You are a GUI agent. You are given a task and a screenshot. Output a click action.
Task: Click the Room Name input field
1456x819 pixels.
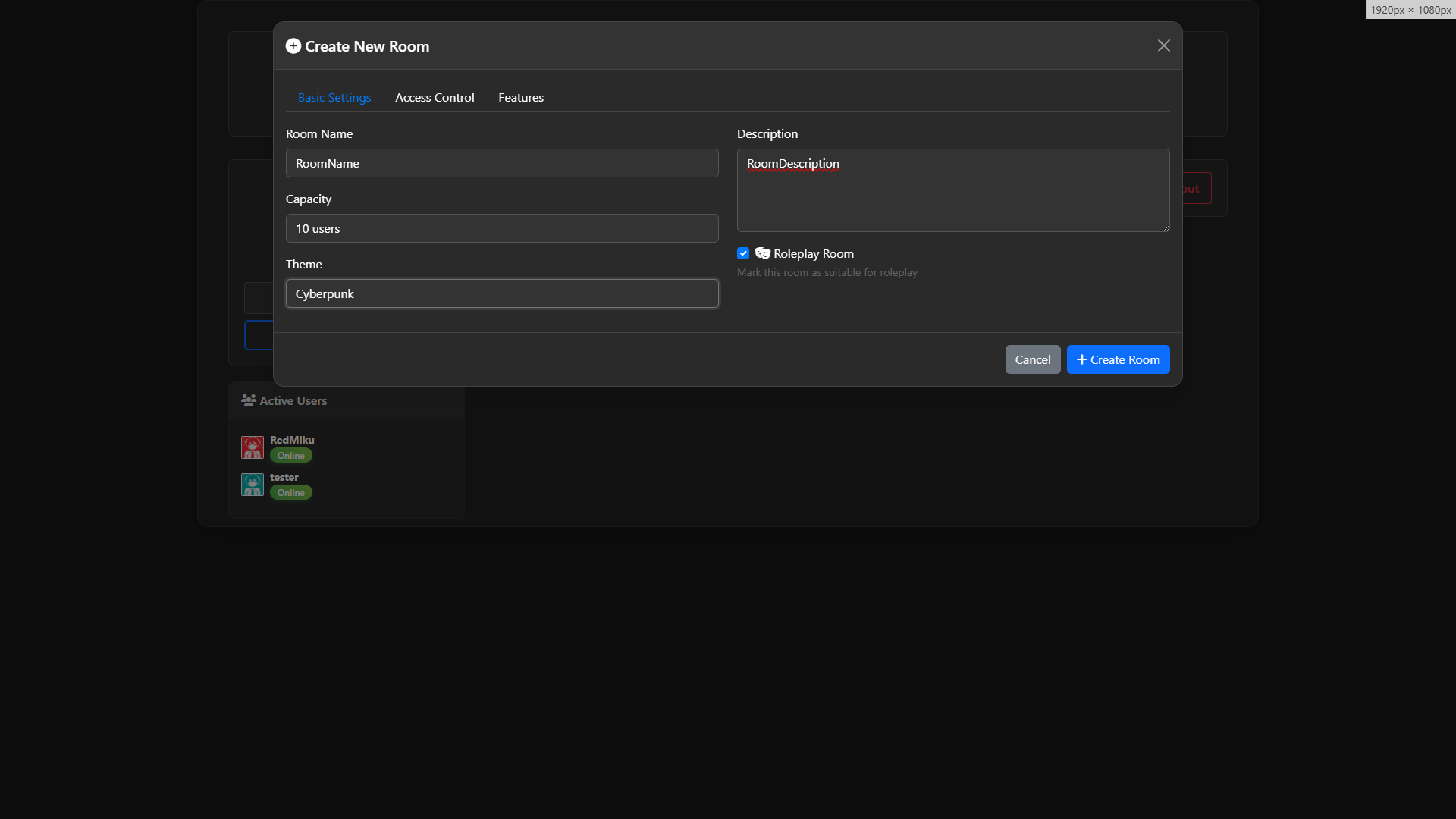click(501, 163)
